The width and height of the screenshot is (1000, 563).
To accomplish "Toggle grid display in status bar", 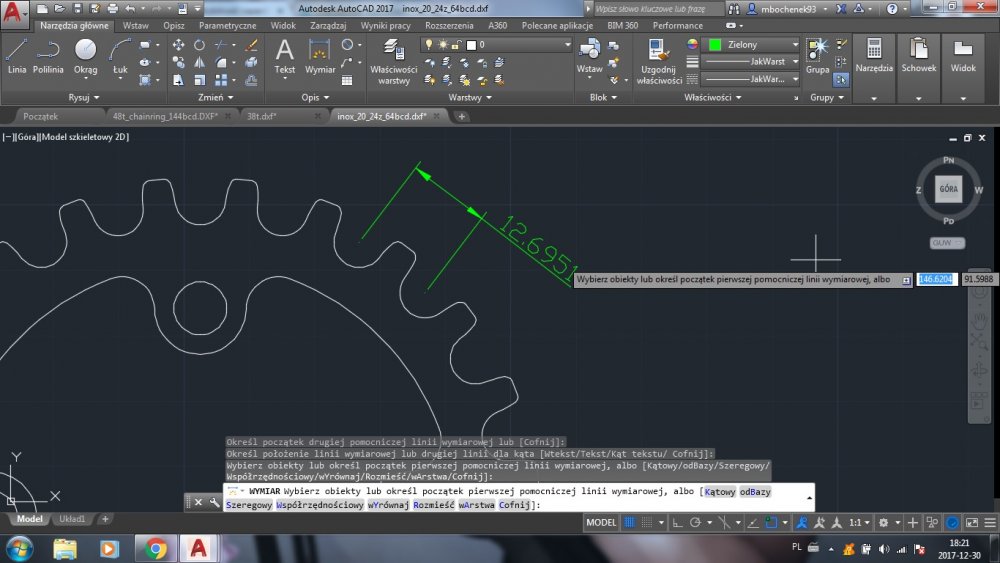I will coord(630,523).
